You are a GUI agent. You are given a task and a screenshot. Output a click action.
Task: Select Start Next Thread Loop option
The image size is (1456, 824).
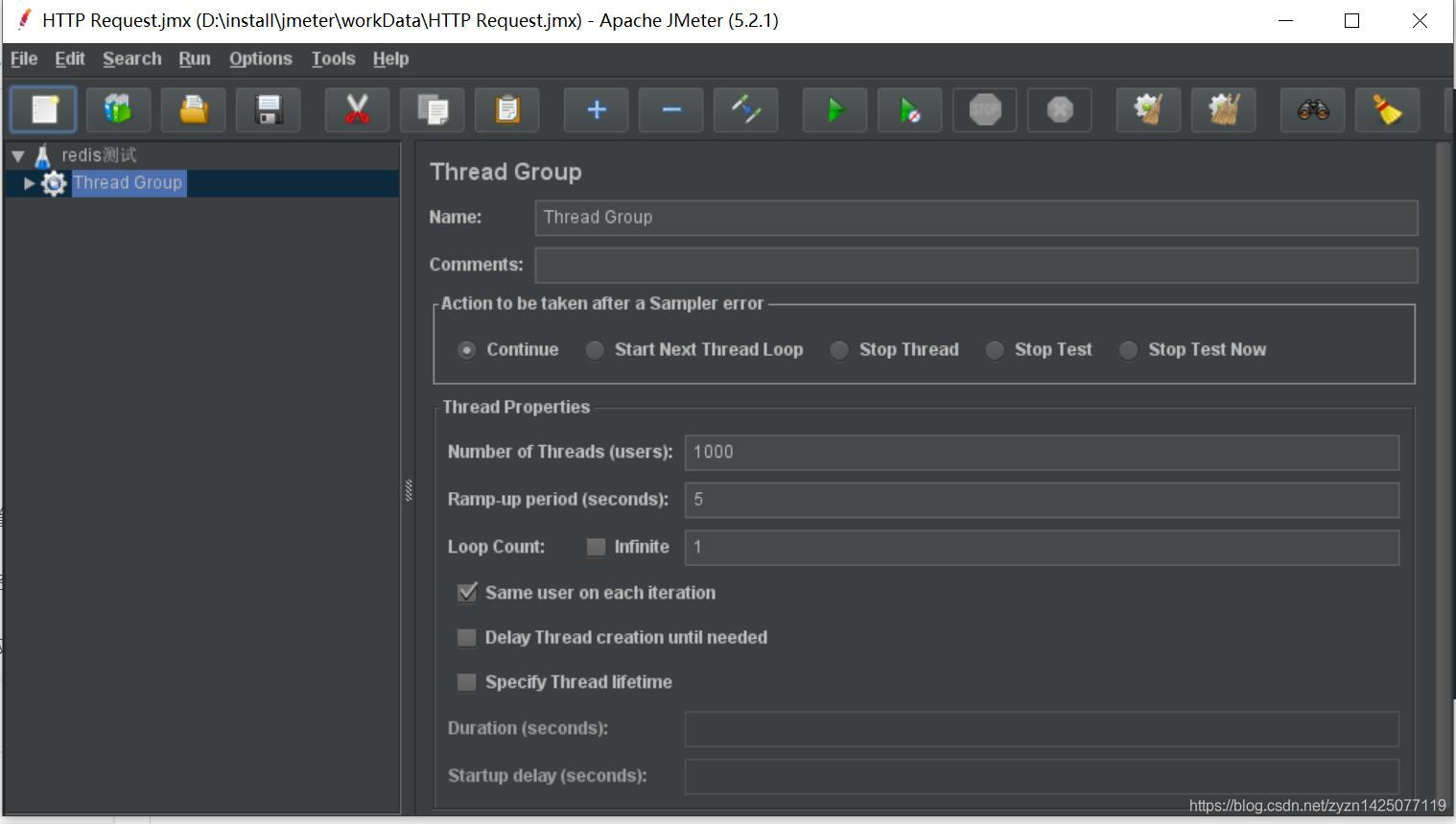[596, 350]
